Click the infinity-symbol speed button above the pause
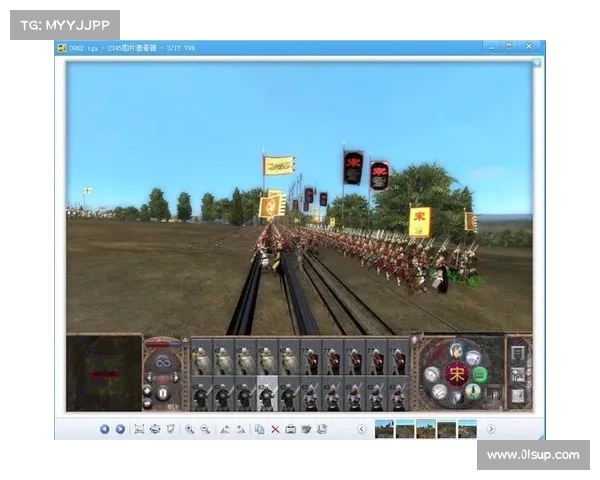Image resolution: width=600 pixels, height=480 pixels. pos(163,362)
